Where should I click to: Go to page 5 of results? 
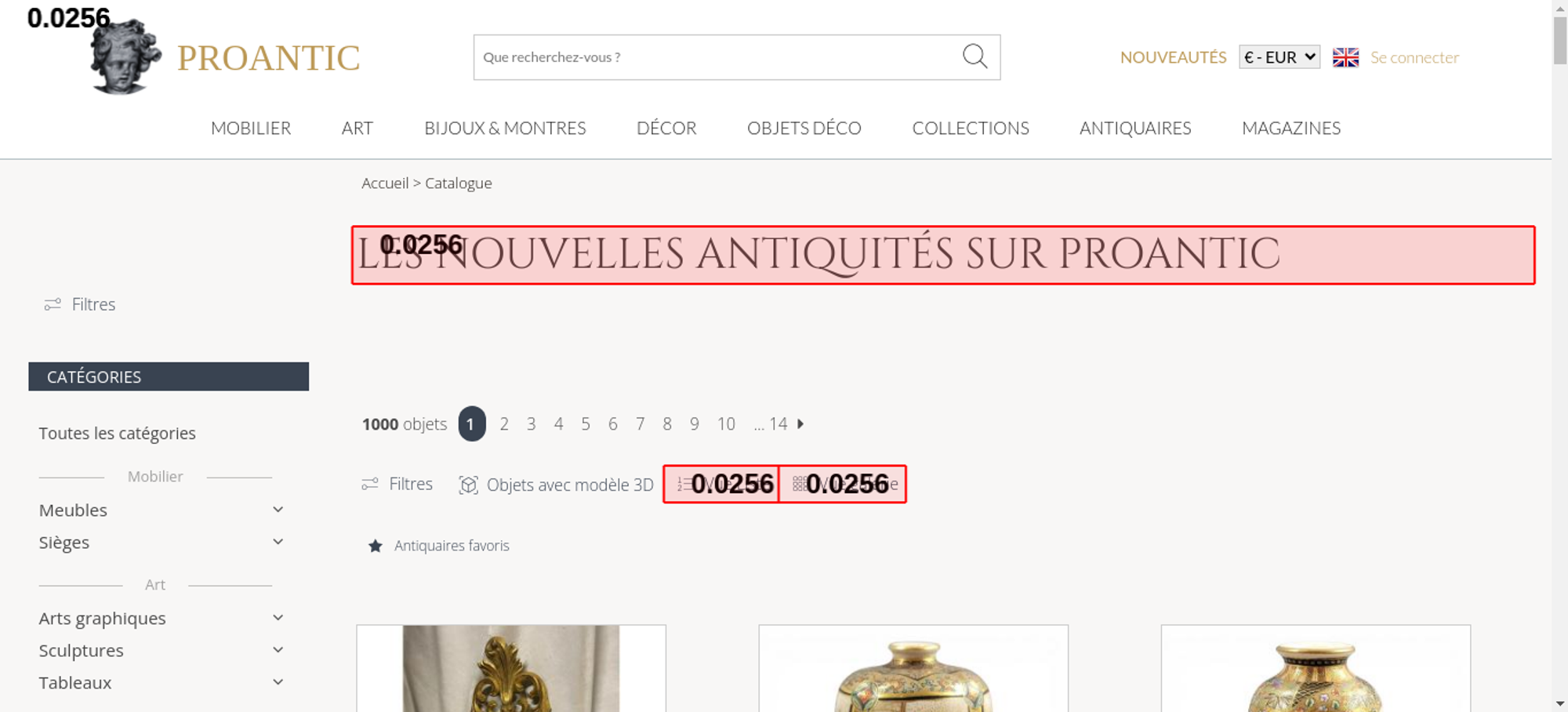tap(586, 423)
